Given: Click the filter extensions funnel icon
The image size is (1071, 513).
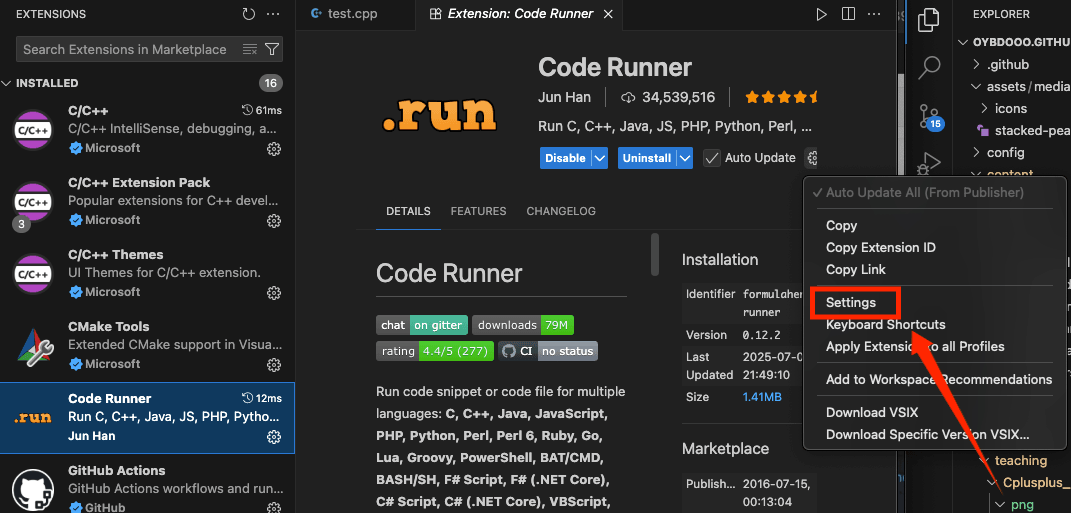Looking at the screenshot, I should [271, 49].
